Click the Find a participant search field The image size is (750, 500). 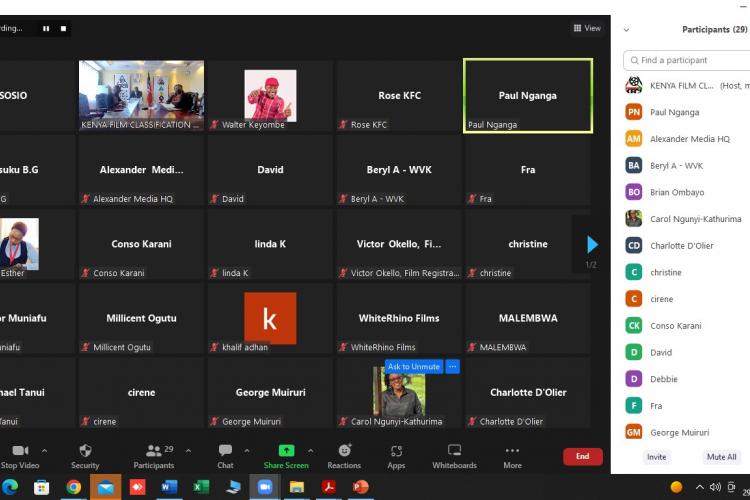click(x=690, y=60)
